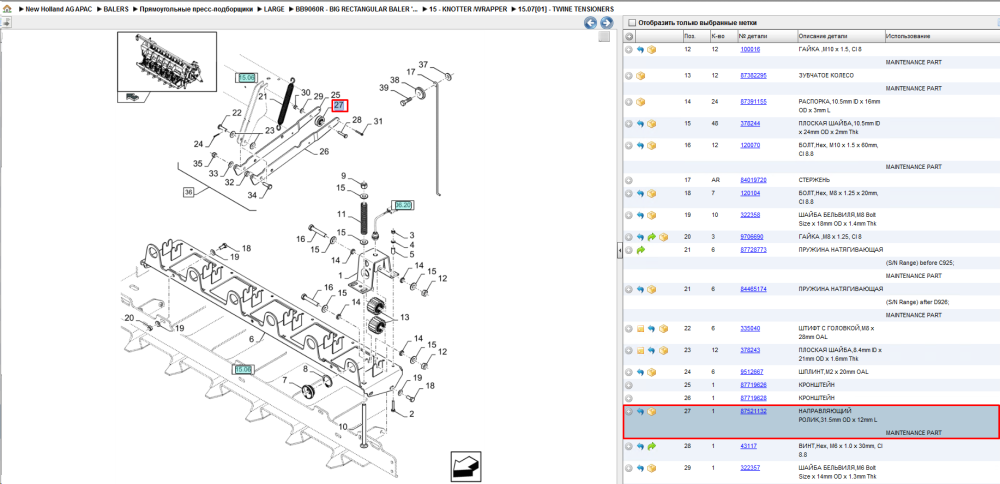Screen dimensions: 1000x484
Task: Open figure reference 15.06 near callout 7
Action: [243, 369]
